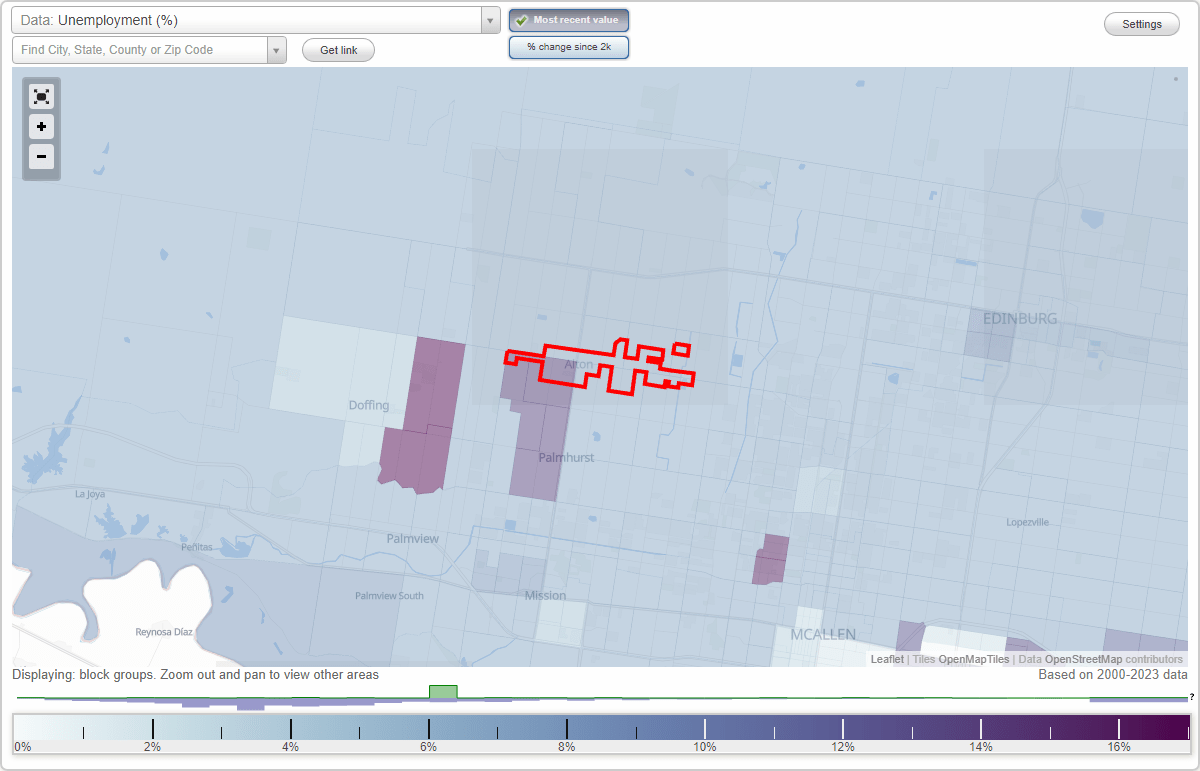Screen dimensions: 1200x771
Task: Select the green highlighted histogram bar
Action: (x=443, y=691)
